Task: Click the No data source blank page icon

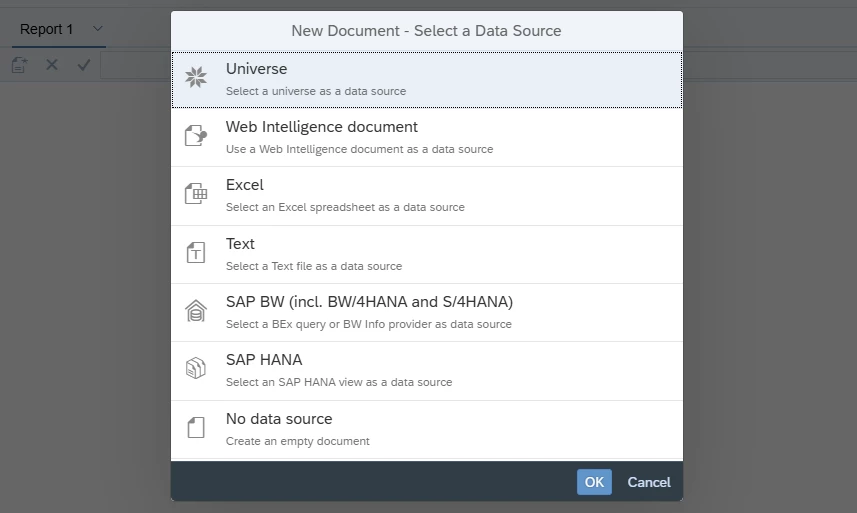Action: (x=196, y=427)
